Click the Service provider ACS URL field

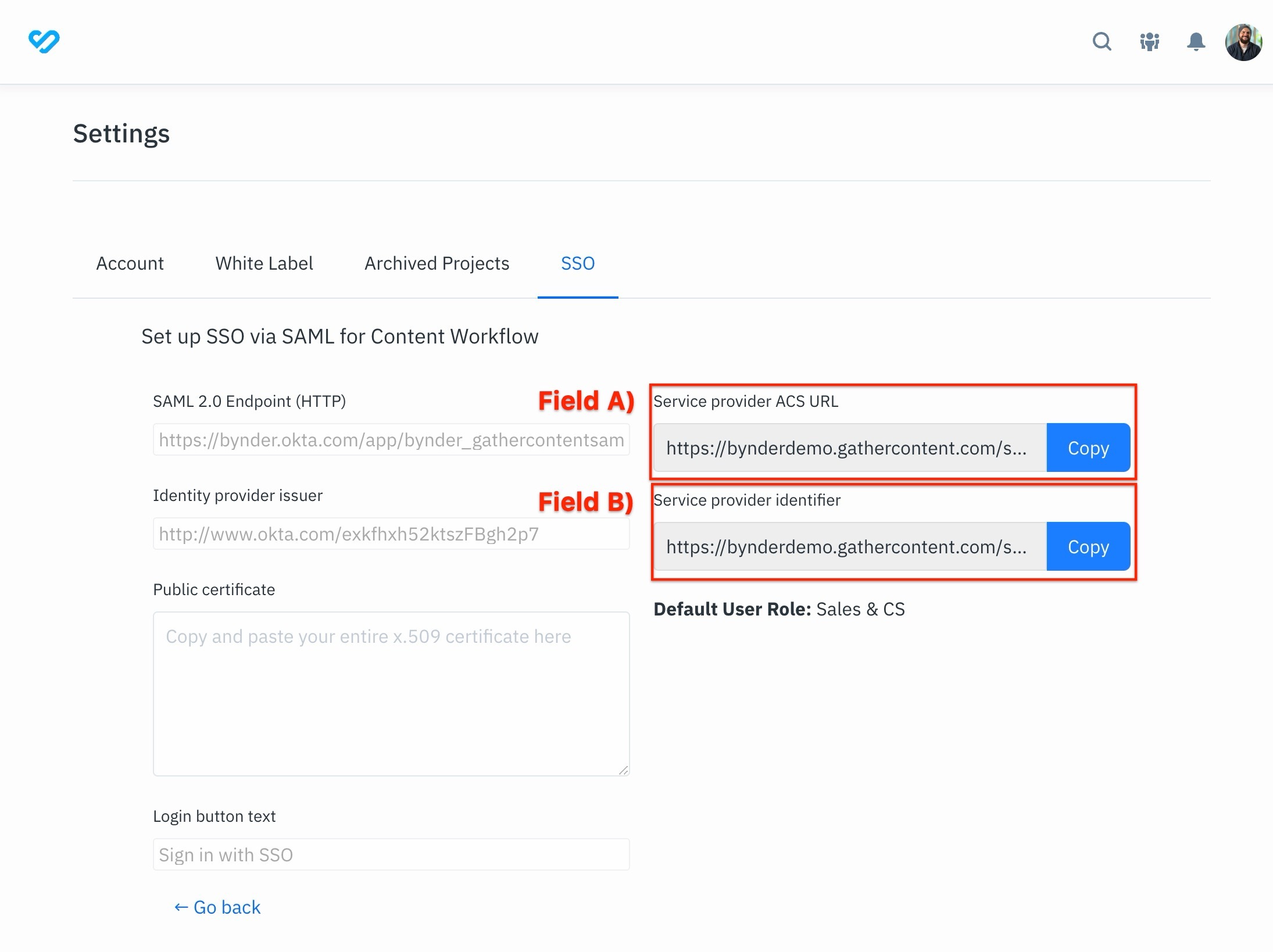[x=850, y=448]
